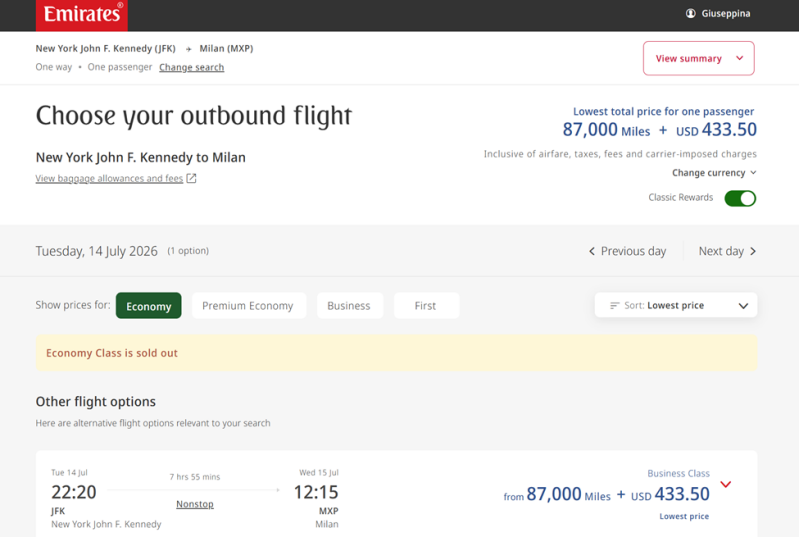The image size is (799, 537).
Task: Click the Previous day arrow
Action: point(592,251)
